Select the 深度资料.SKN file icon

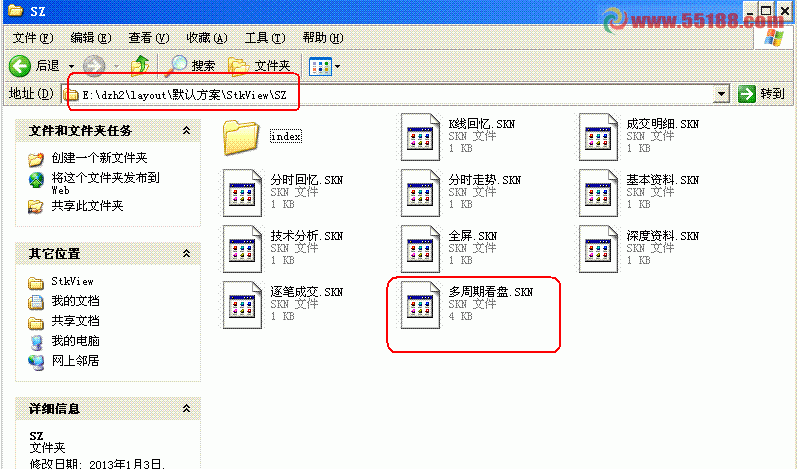pos(598,249)
